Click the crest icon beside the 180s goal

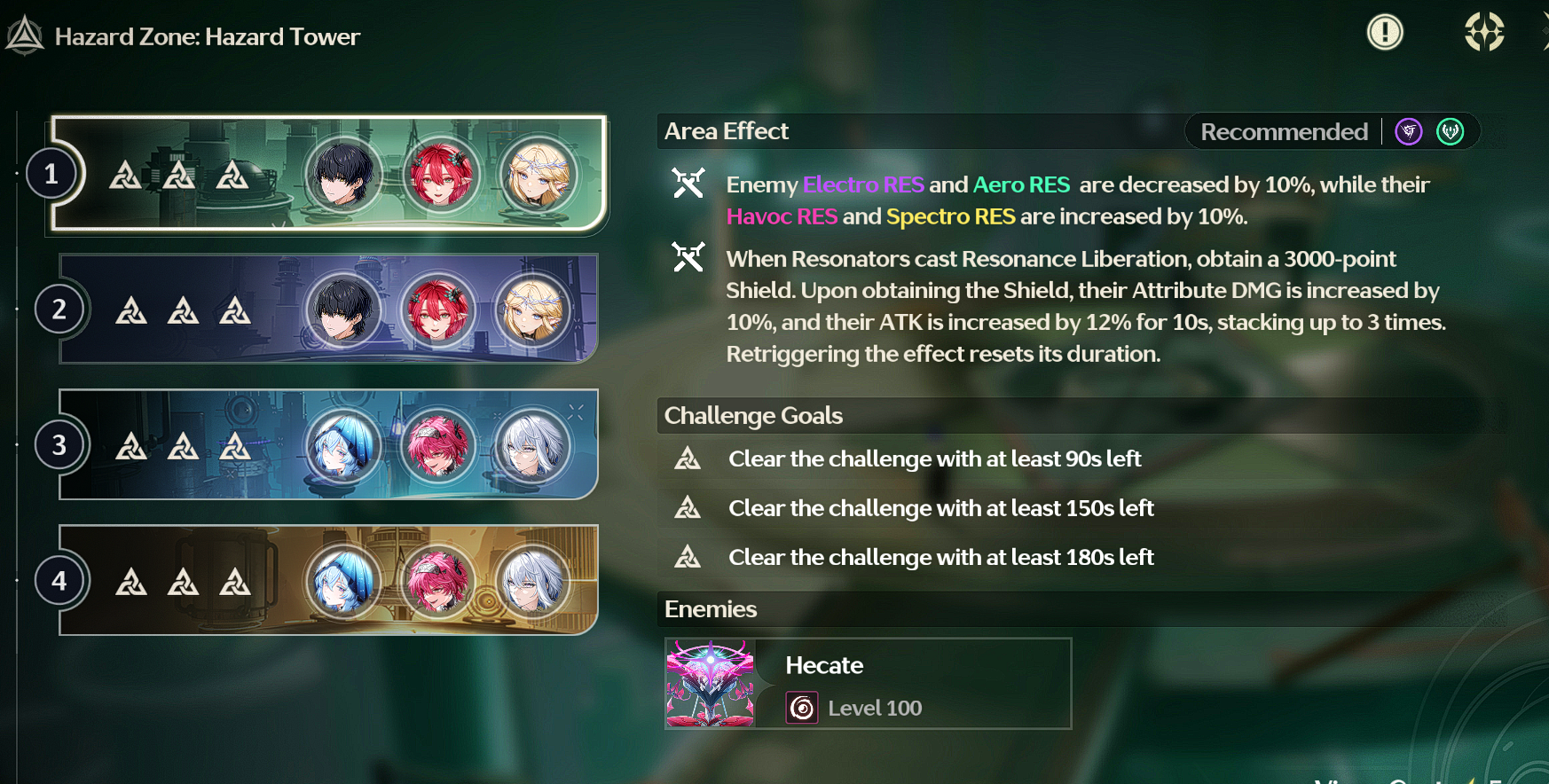688,557
